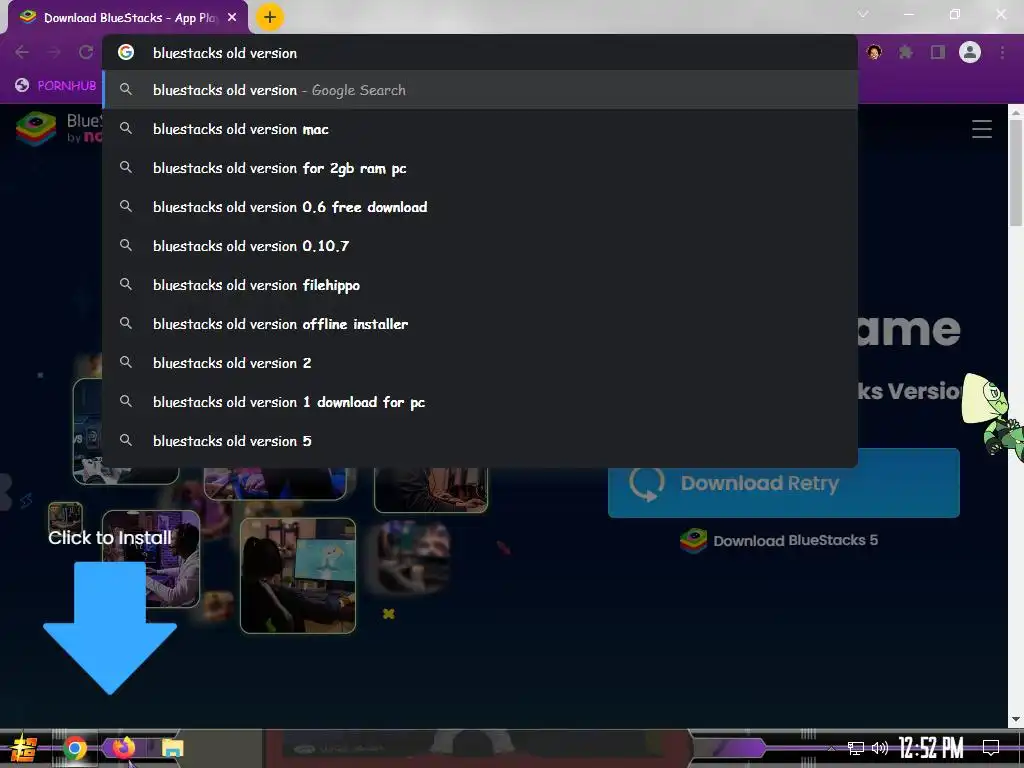The width and height of the screenshot is (1024, 768).
Task: Open Chrome from the taskbar
Action: click(74, 748)
